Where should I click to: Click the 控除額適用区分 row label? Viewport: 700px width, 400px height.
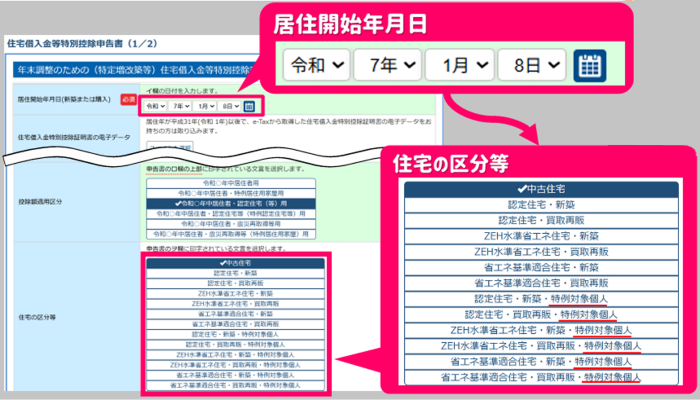(x=40, y=202)
